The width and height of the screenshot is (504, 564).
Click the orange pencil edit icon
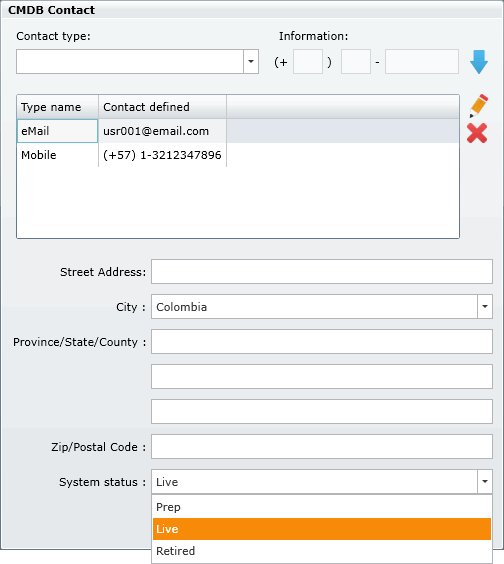[478, 106]
